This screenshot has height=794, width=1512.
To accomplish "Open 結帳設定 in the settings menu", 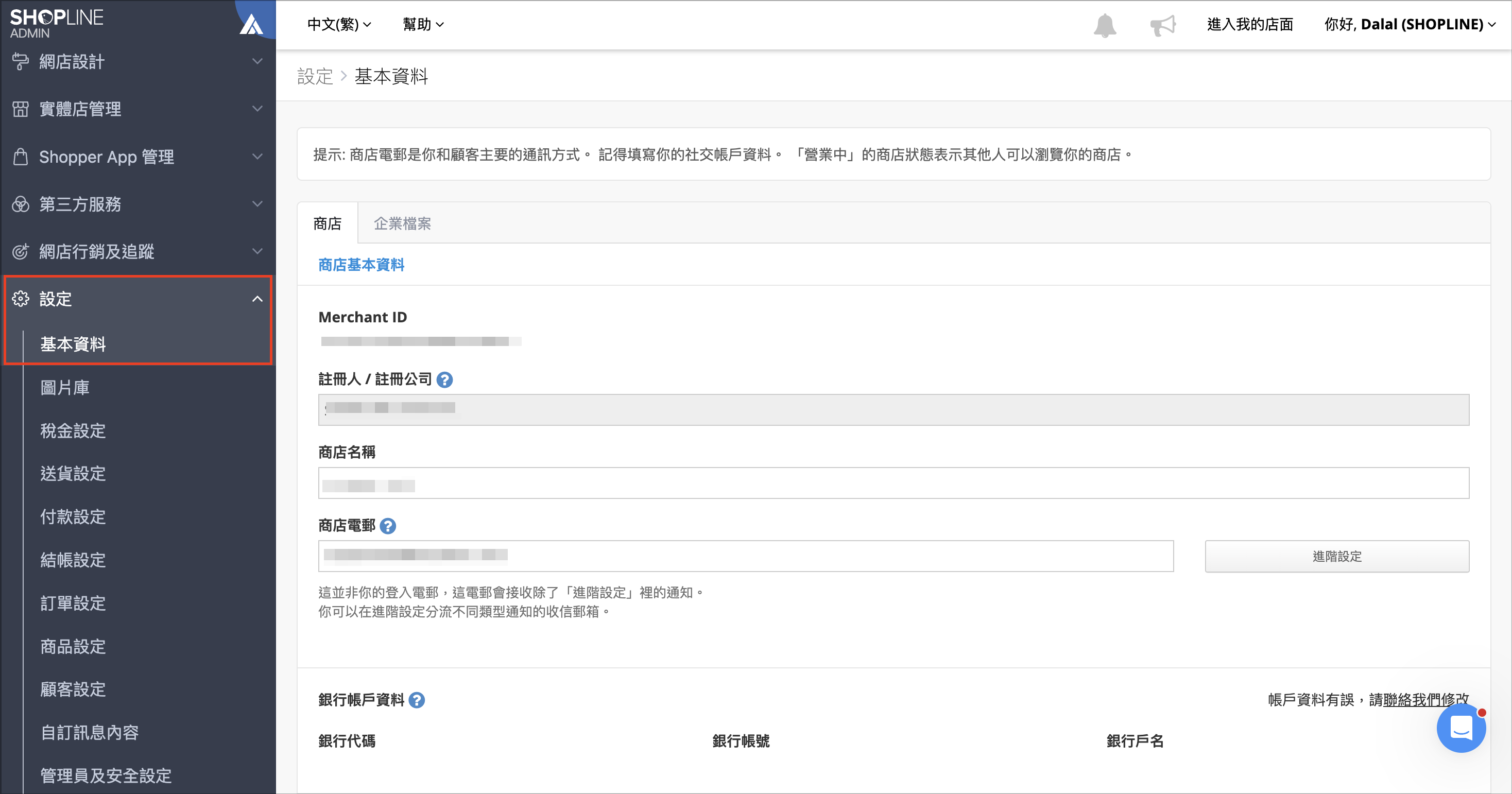I will pos(73,560).
